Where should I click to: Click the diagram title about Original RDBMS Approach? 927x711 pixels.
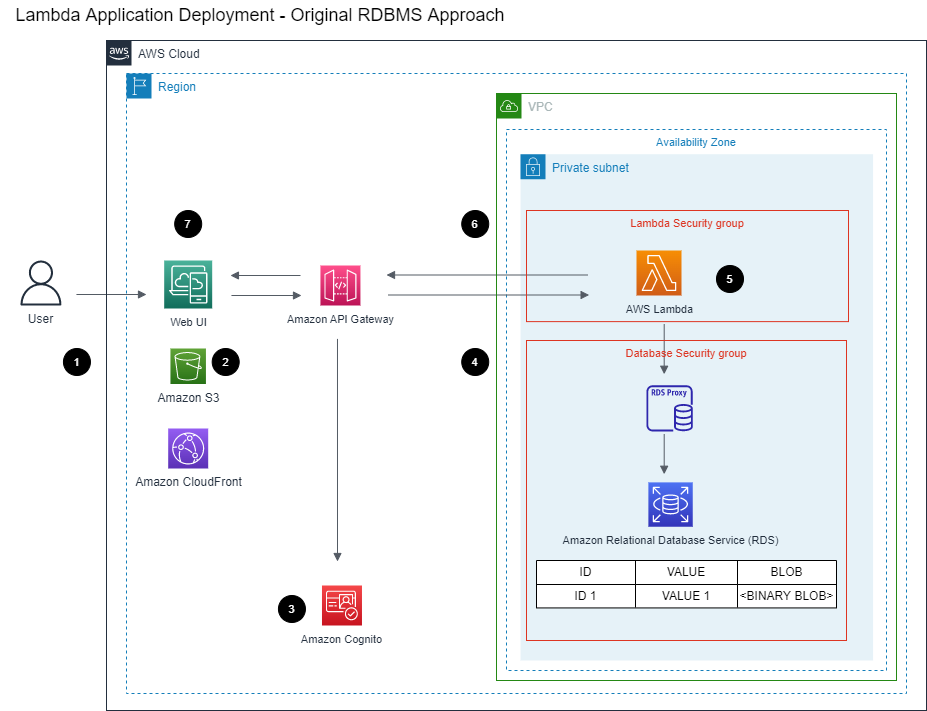coord(260,15)
